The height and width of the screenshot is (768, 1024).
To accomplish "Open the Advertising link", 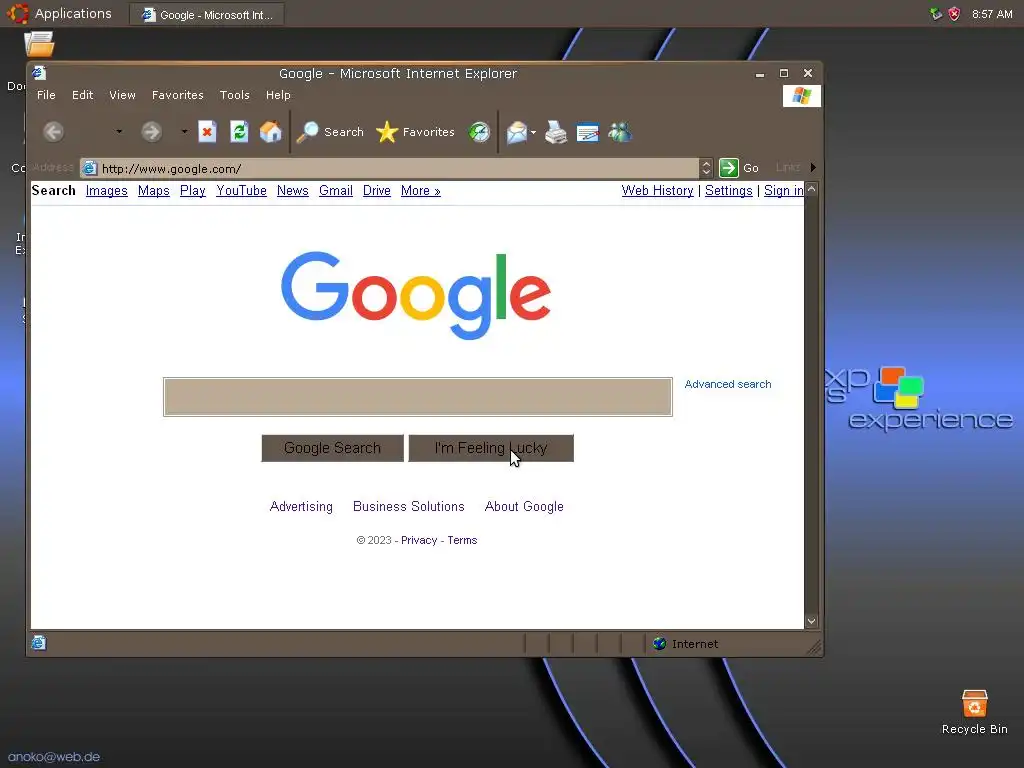I will (301, 507).
